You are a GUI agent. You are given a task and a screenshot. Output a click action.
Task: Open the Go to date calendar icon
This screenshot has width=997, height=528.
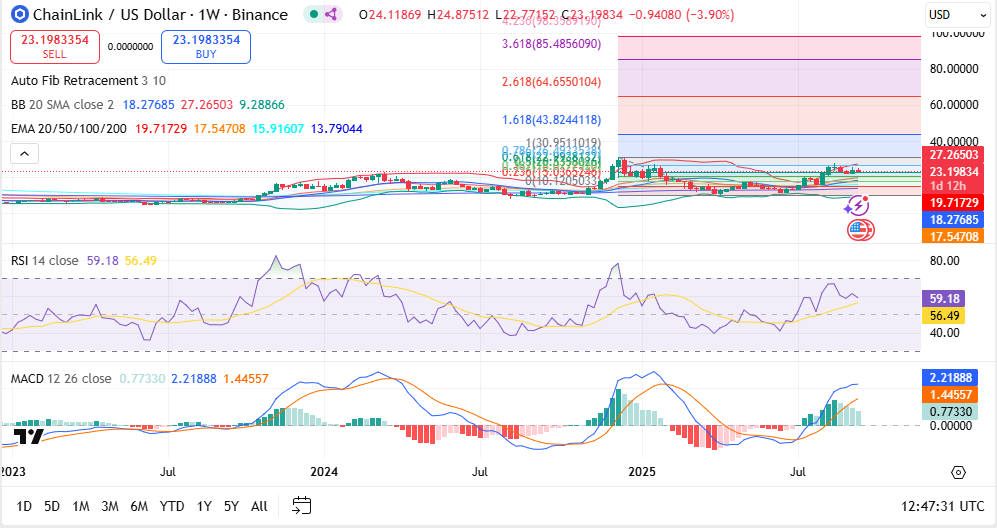301,506
